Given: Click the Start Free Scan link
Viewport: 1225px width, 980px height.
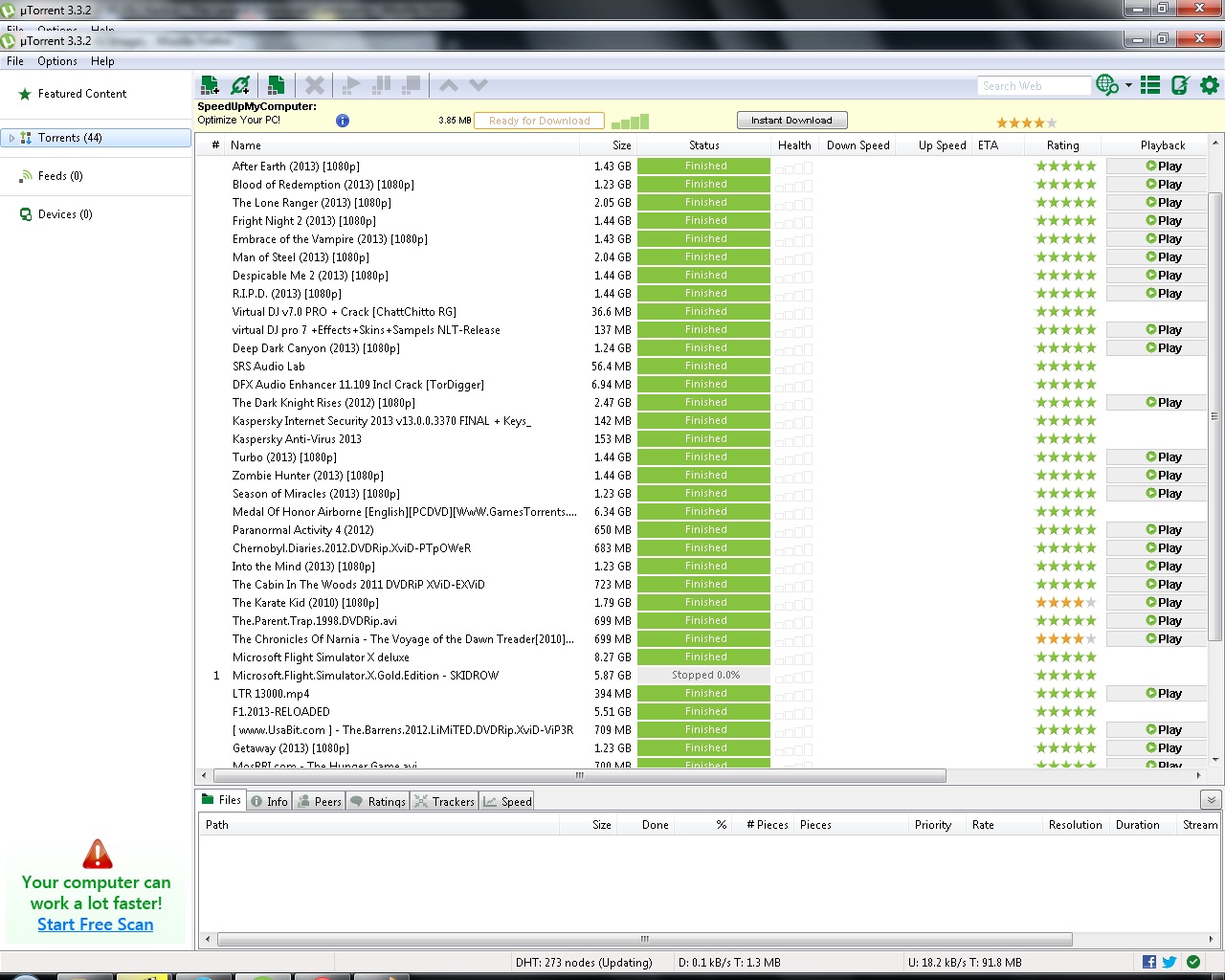Looking at the screenshot, I should pos(96,924).
